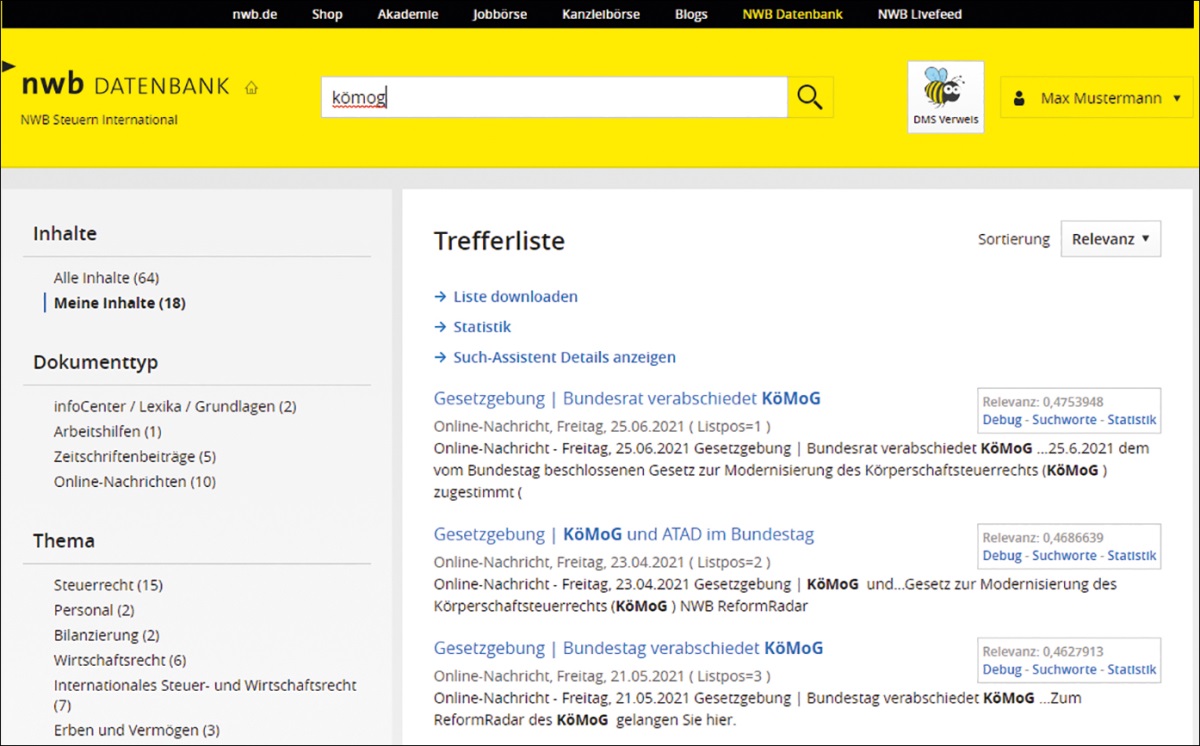Viewport: 1200px width, 746px height.
Task: Click the nwb DATENBANK logo
Action: click(125, 86)
